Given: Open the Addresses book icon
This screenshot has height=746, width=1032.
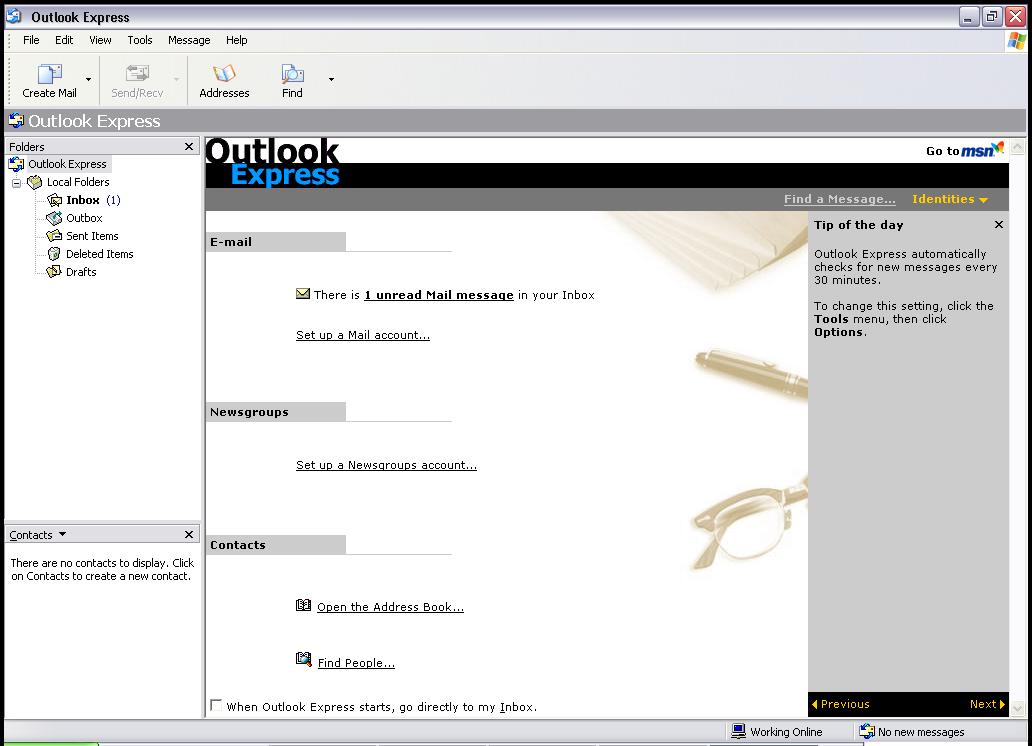Looking at the screenshot, I should coord(224,73).
